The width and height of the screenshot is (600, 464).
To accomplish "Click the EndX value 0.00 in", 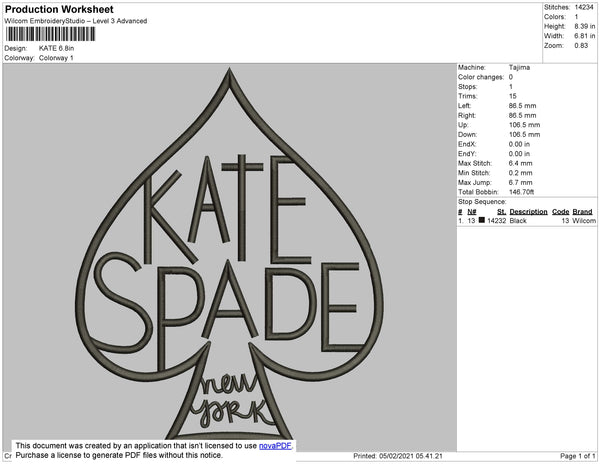I will pos(519,144).
